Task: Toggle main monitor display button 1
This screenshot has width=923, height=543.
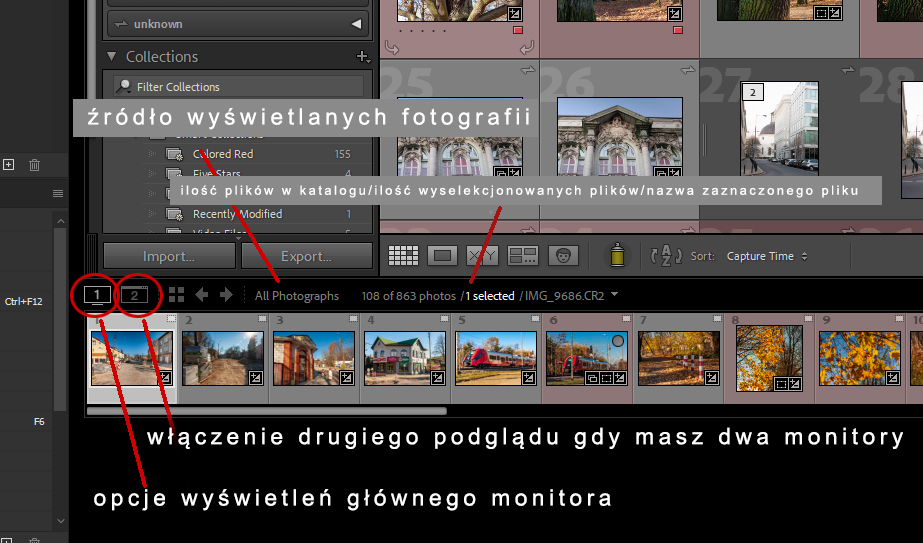Action: click(x=97, y=295)
